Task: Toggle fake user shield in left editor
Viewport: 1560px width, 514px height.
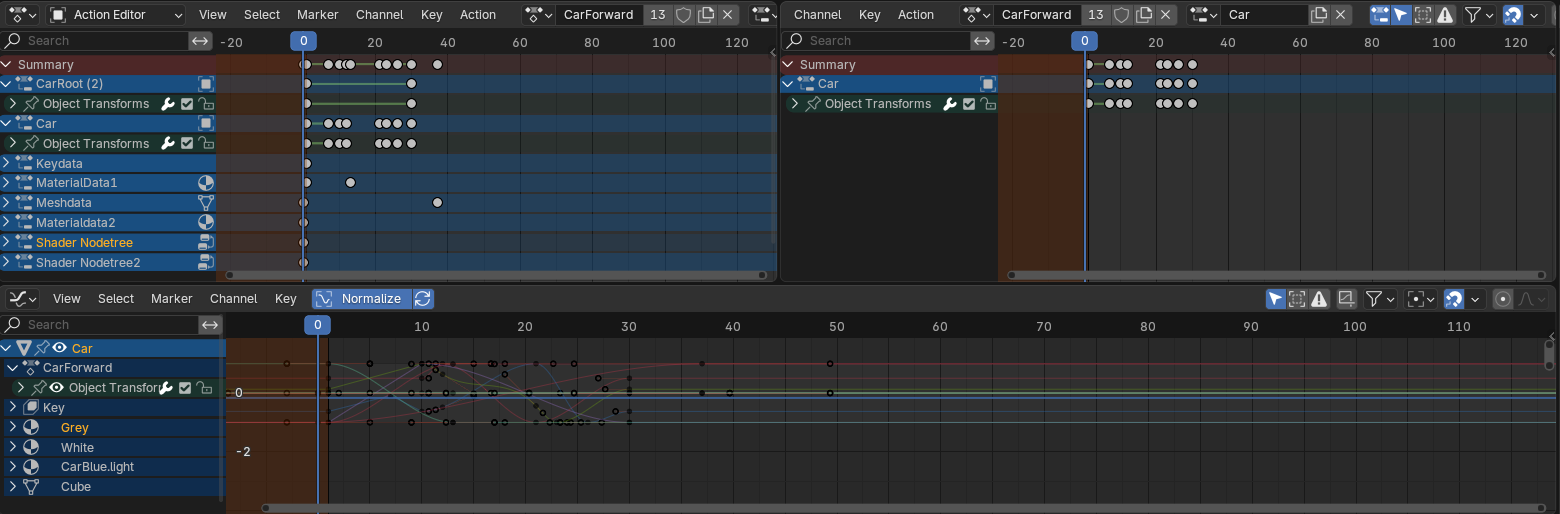Action: [x=683, y=15]
